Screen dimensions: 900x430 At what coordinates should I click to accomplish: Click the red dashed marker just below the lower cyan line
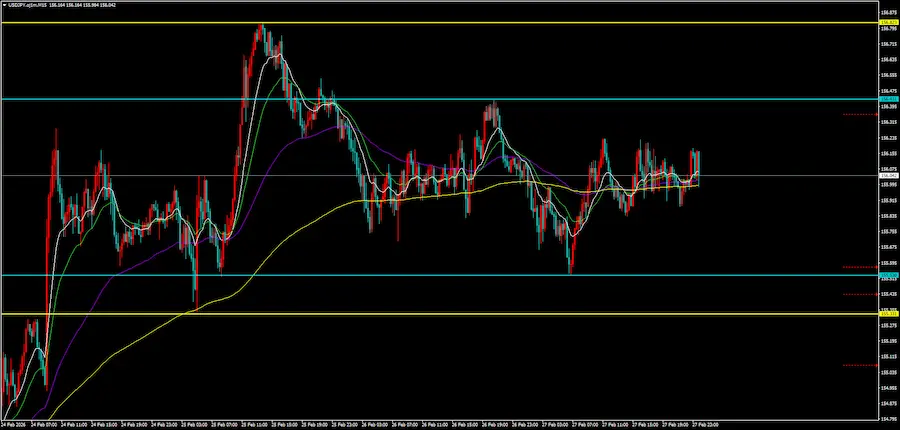point(859,294)
